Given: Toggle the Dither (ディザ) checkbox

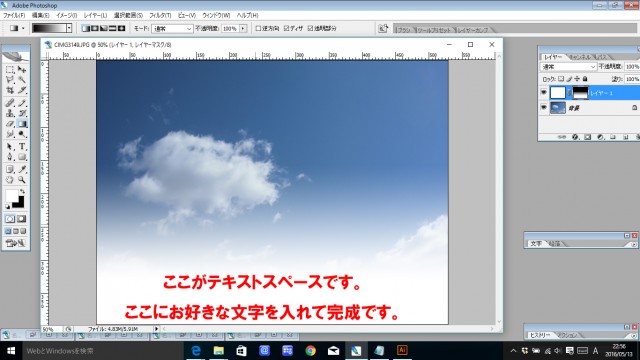Looking at the screenshot, I should point(286,28).
